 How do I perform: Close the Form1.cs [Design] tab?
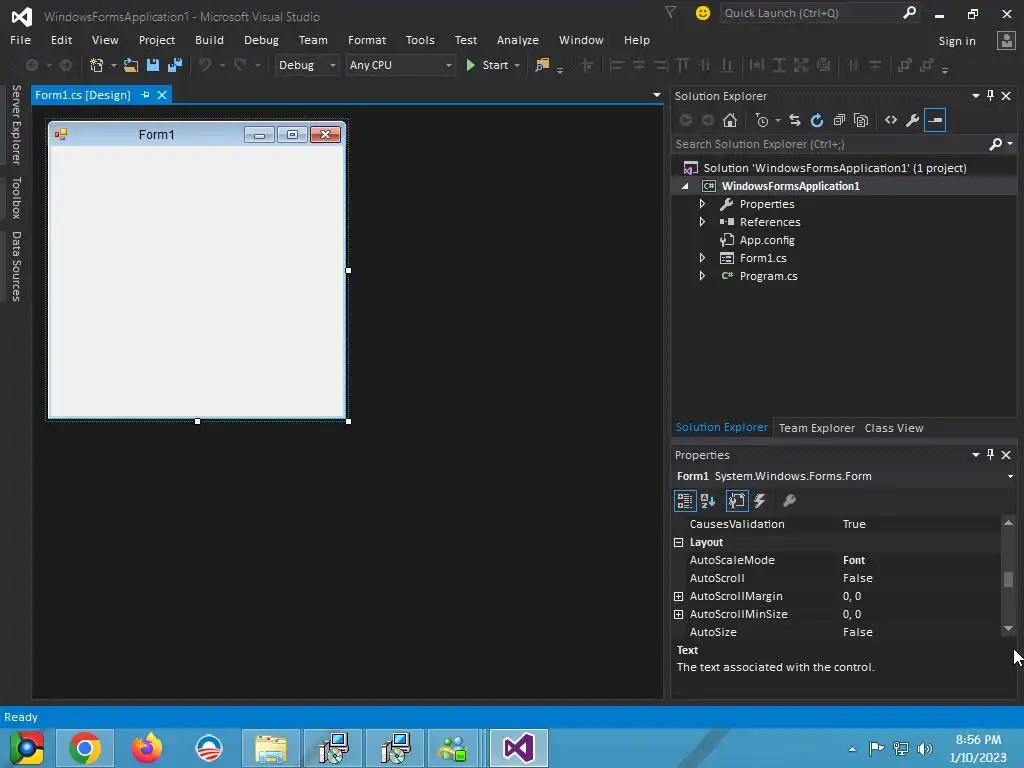[x=162, y=95]
